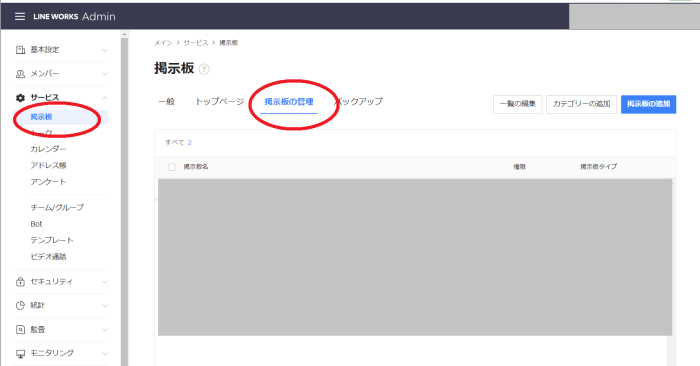Viewport: 700px width, 366px height.
Task: Click the 一覧の編集 button
Action: click(x=517, y=104)
